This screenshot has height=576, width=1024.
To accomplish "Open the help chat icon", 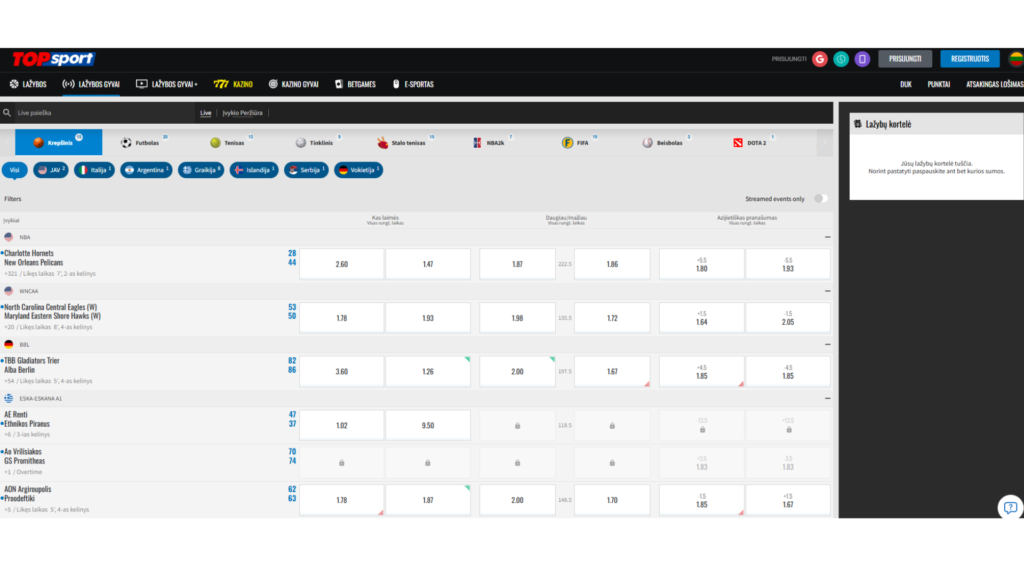I will (x=1010, y=507).
